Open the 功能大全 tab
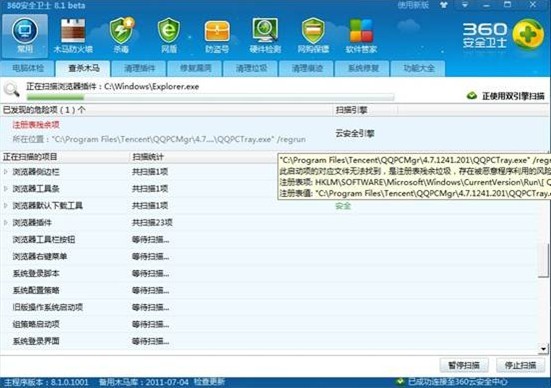Screen dimensions: 551x388 click(x=418, y=68)
